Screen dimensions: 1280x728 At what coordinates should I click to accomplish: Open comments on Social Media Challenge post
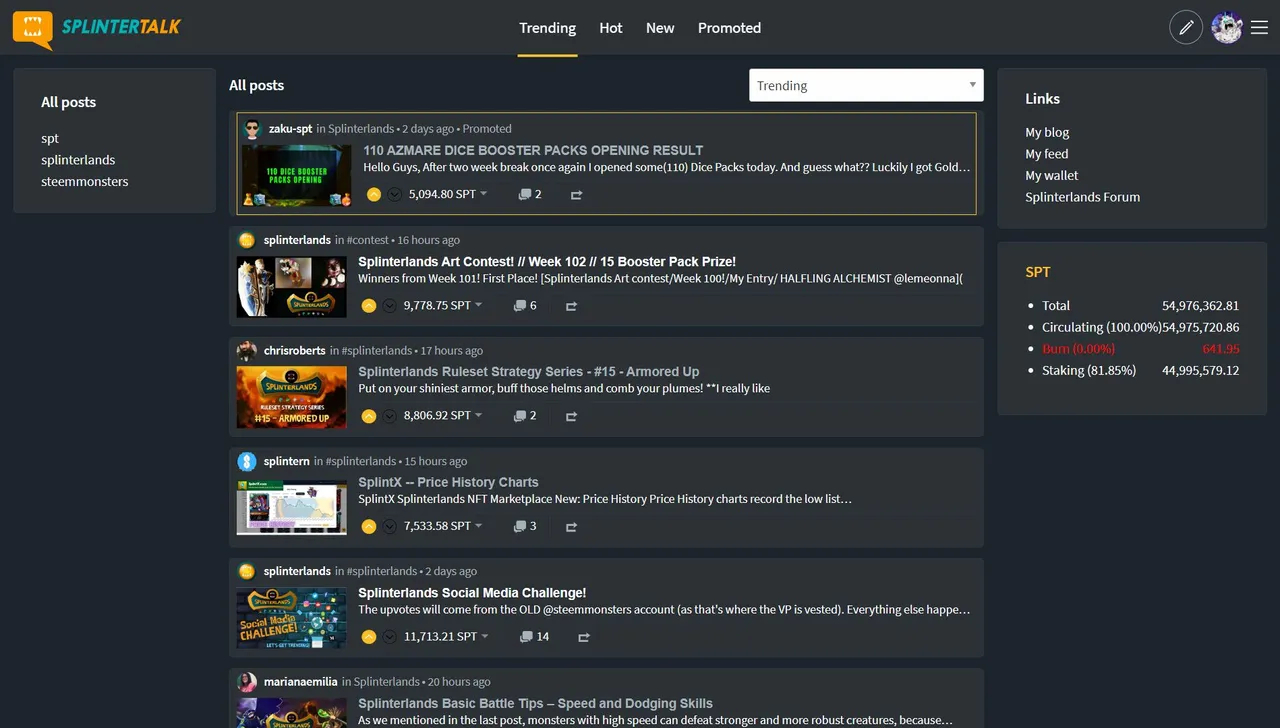(534, 637)
